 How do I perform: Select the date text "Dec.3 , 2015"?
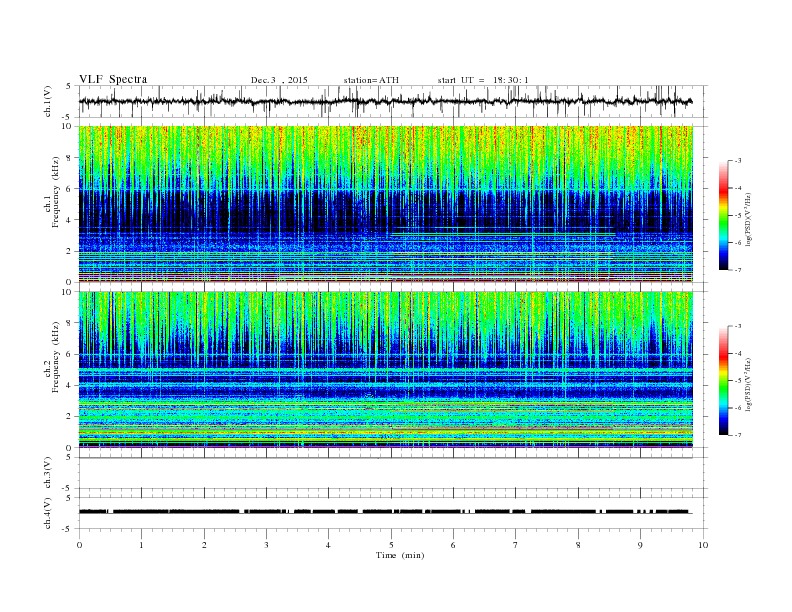pyautogui.click(x=279, y=80)
